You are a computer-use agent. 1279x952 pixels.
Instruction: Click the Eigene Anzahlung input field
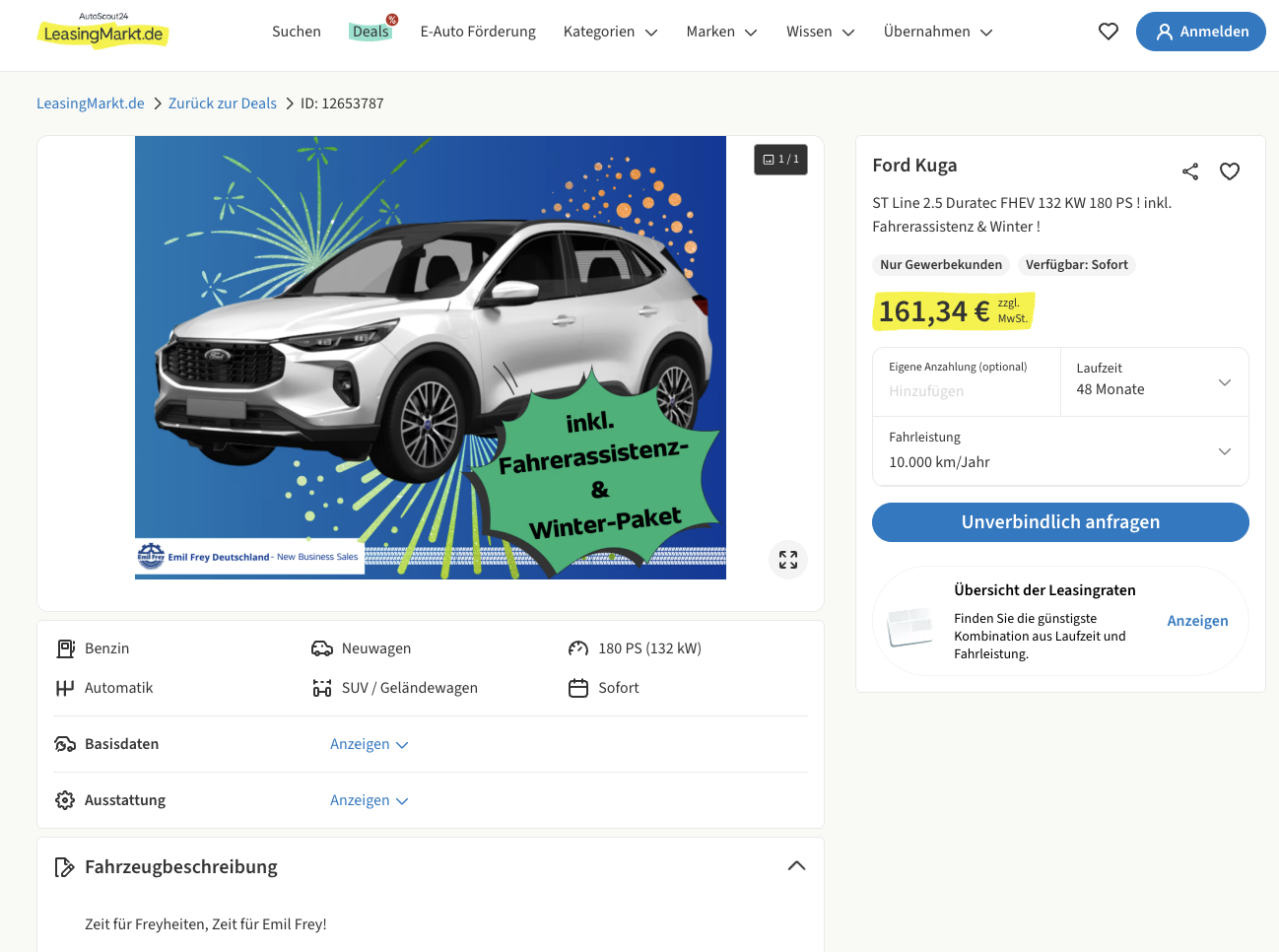point(966,391)
